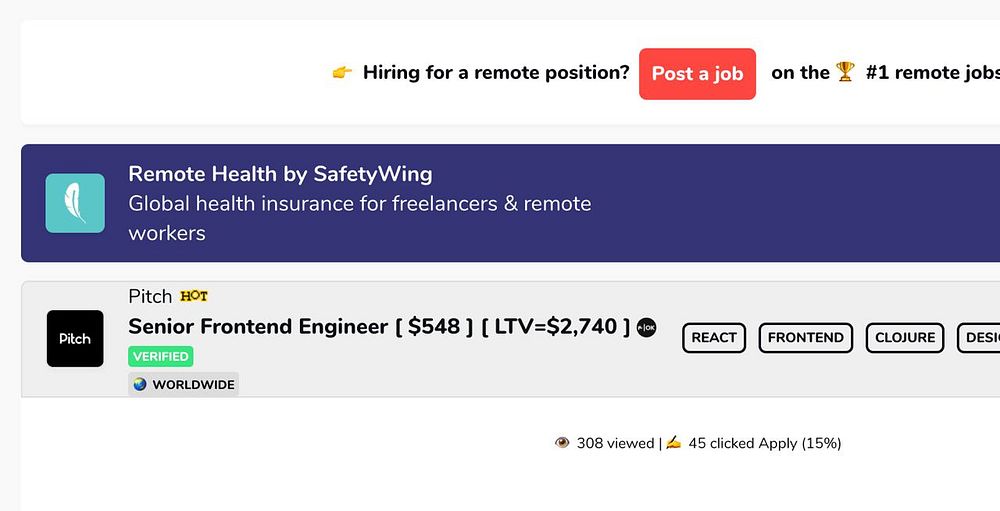This screenshot has width=1000, height=511.
Task: Click the Post a job button
Action: (x=697, y=74)
